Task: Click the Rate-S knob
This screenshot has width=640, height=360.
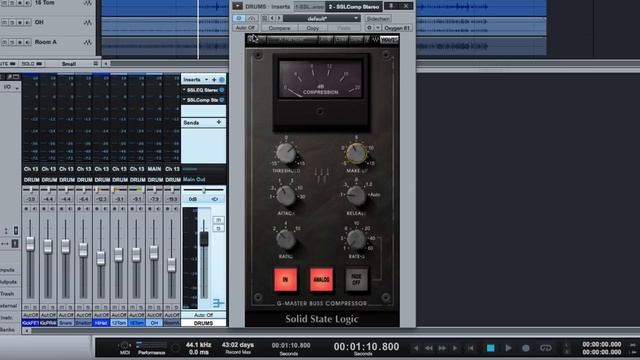Action: pos(356,239)
